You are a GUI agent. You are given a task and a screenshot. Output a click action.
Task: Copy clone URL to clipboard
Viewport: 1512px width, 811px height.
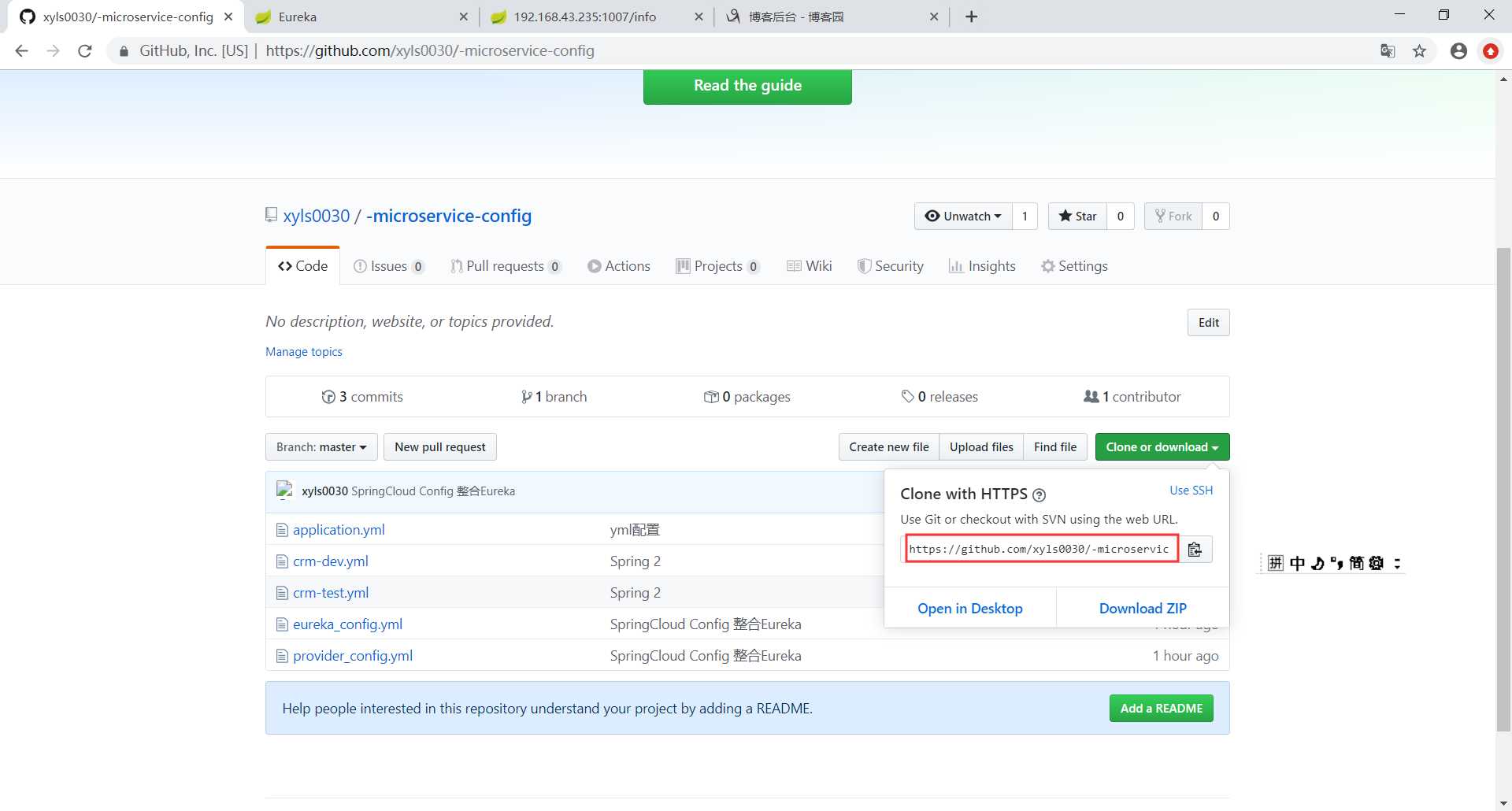[1195, 549]
